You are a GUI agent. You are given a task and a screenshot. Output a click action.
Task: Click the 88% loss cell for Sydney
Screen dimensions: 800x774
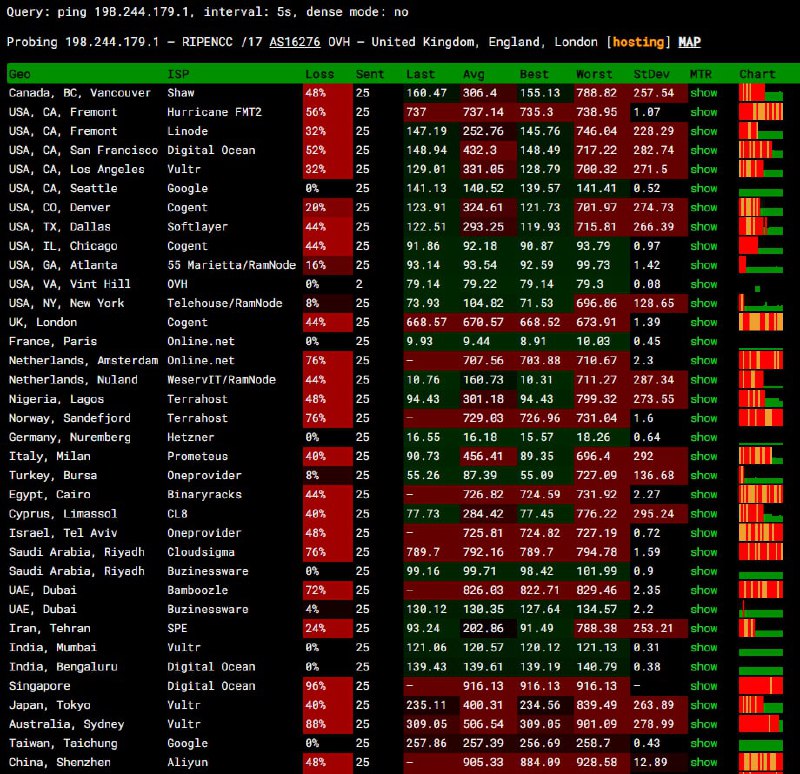click(x=328, y=724)
